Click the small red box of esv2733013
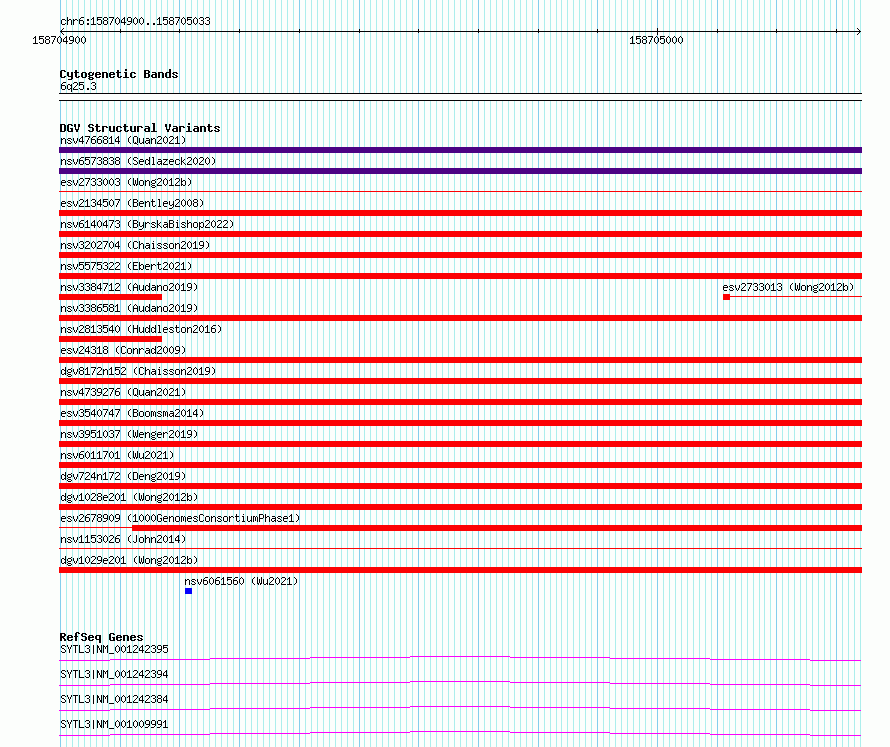The width and height of the screenshot is (890, 747). [x=726, y=297]
